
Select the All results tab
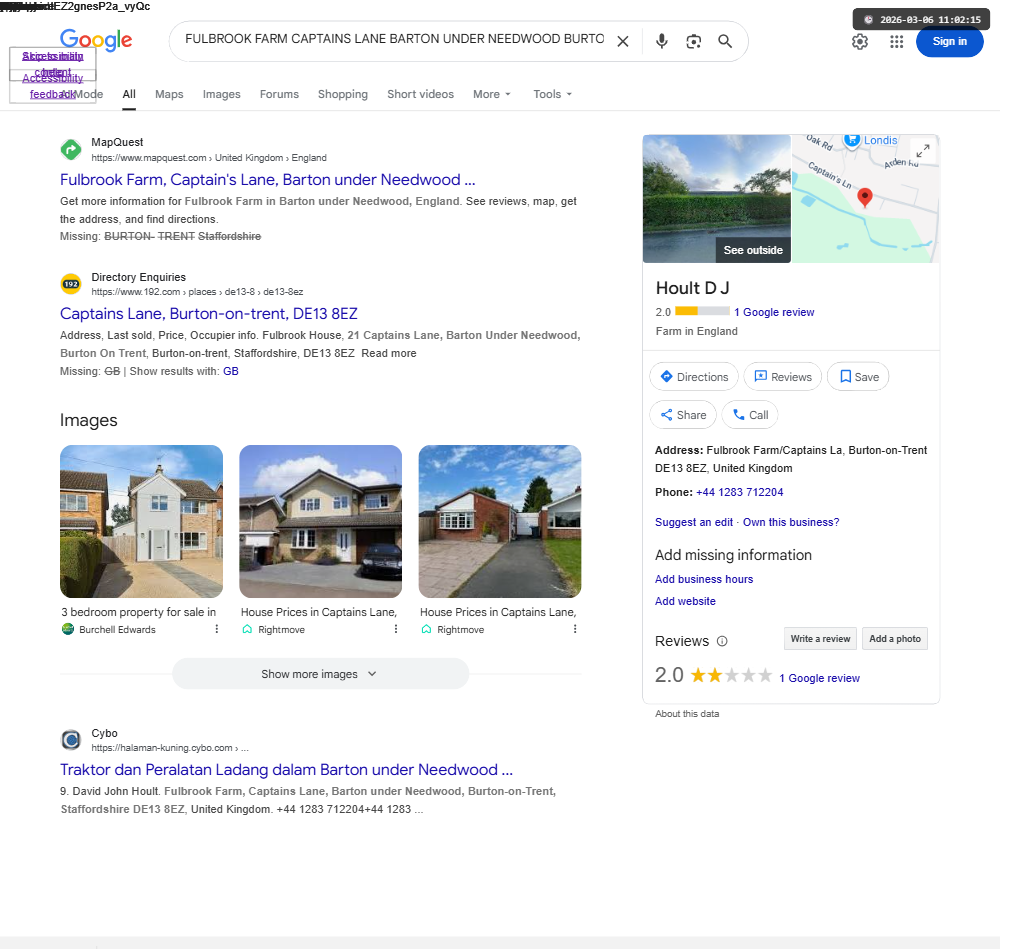[x=129, y=94]
